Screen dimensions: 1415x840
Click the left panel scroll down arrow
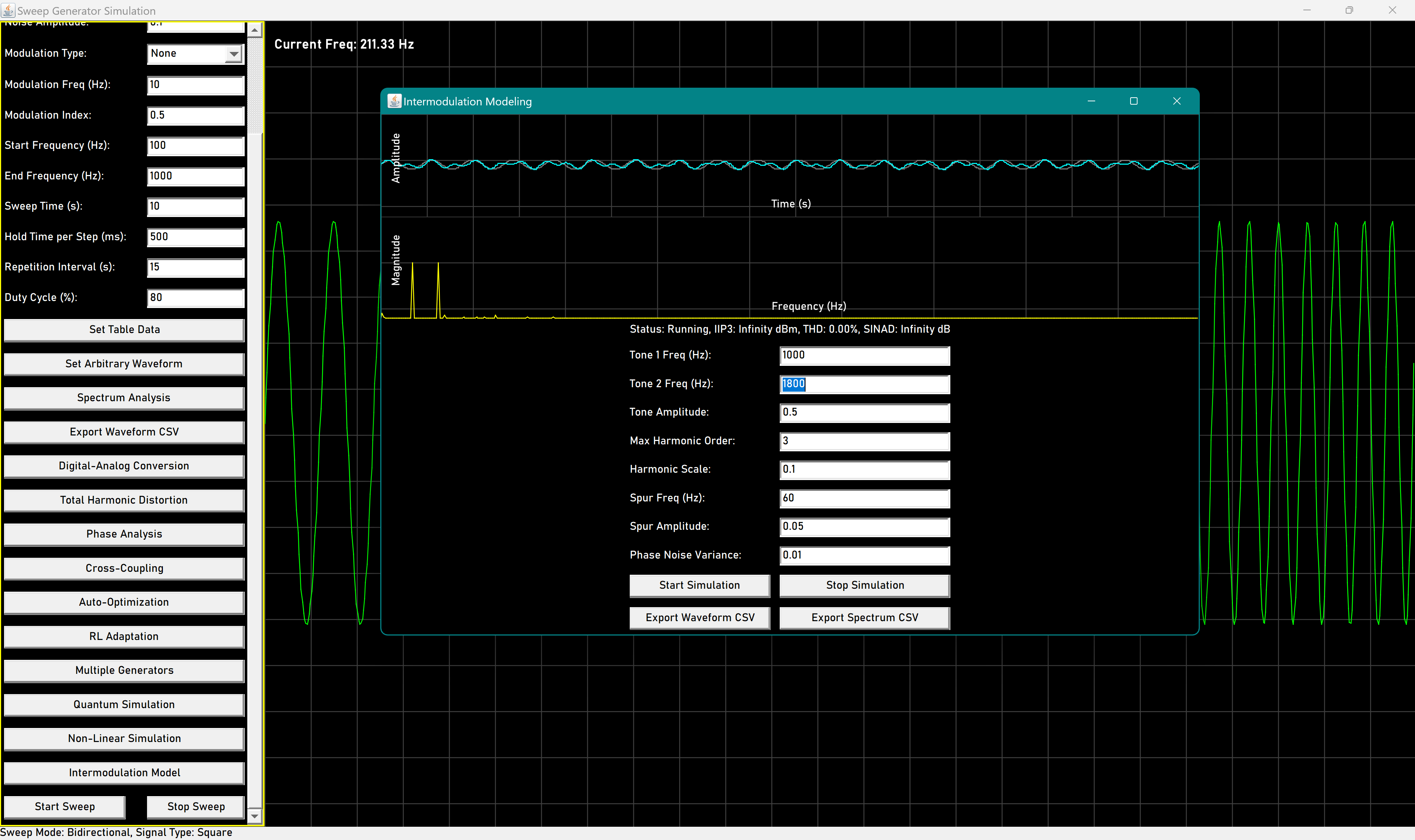255,816
